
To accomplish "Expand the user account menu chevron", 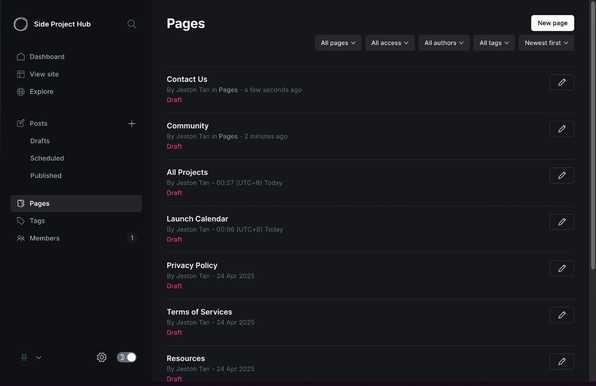I will (39, 357).
